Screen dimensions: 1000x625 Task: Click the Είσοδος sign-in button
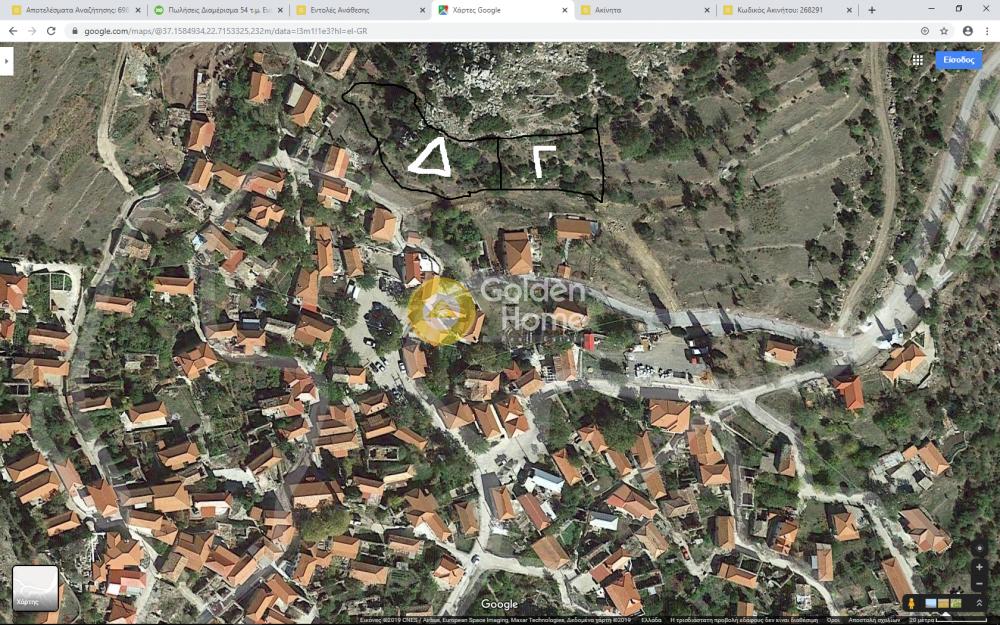point(958,60)
